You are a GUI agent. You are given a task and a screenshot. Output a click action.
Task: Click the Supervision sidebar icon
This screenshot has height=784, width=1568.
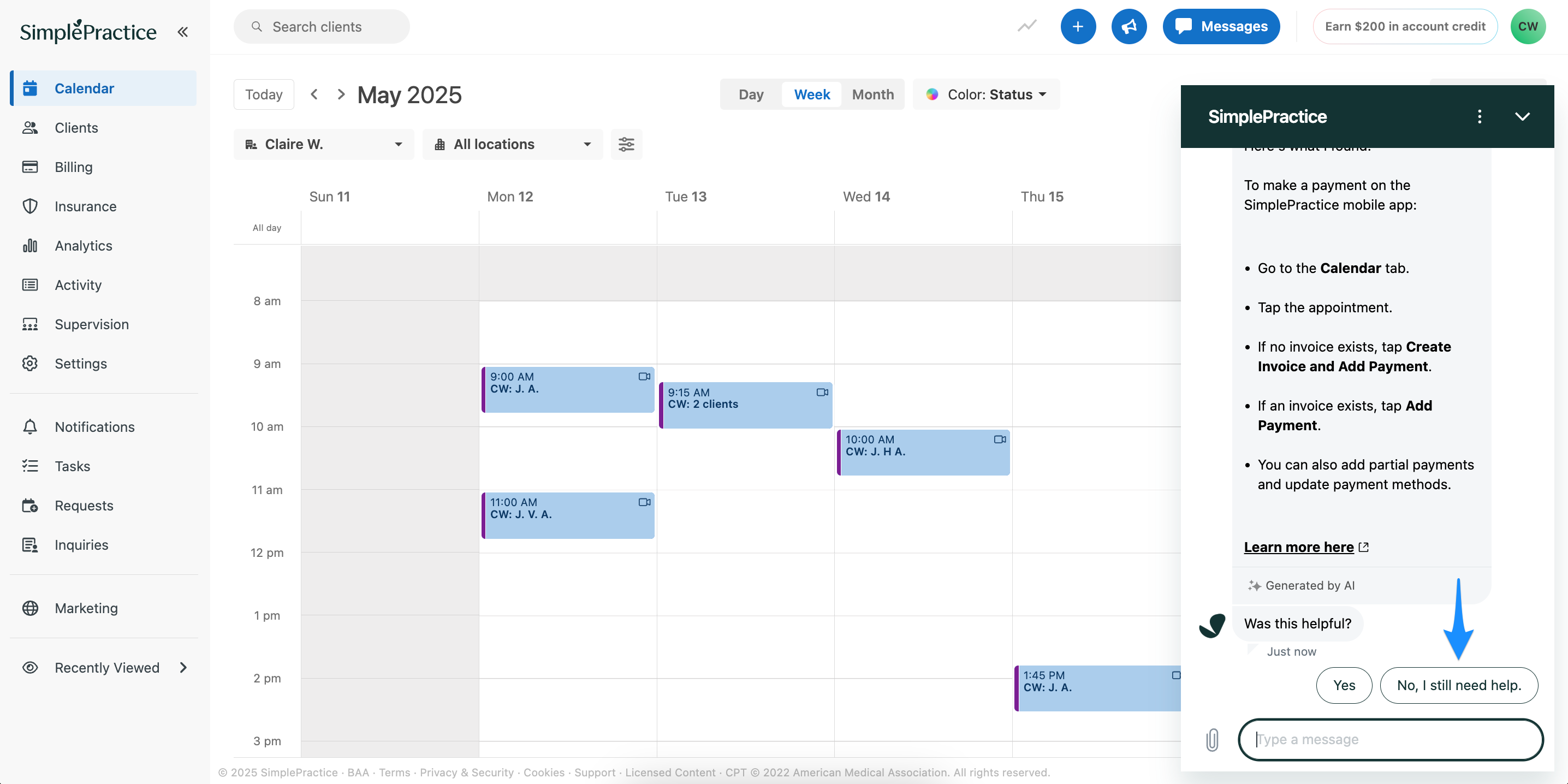click(30, 324)
